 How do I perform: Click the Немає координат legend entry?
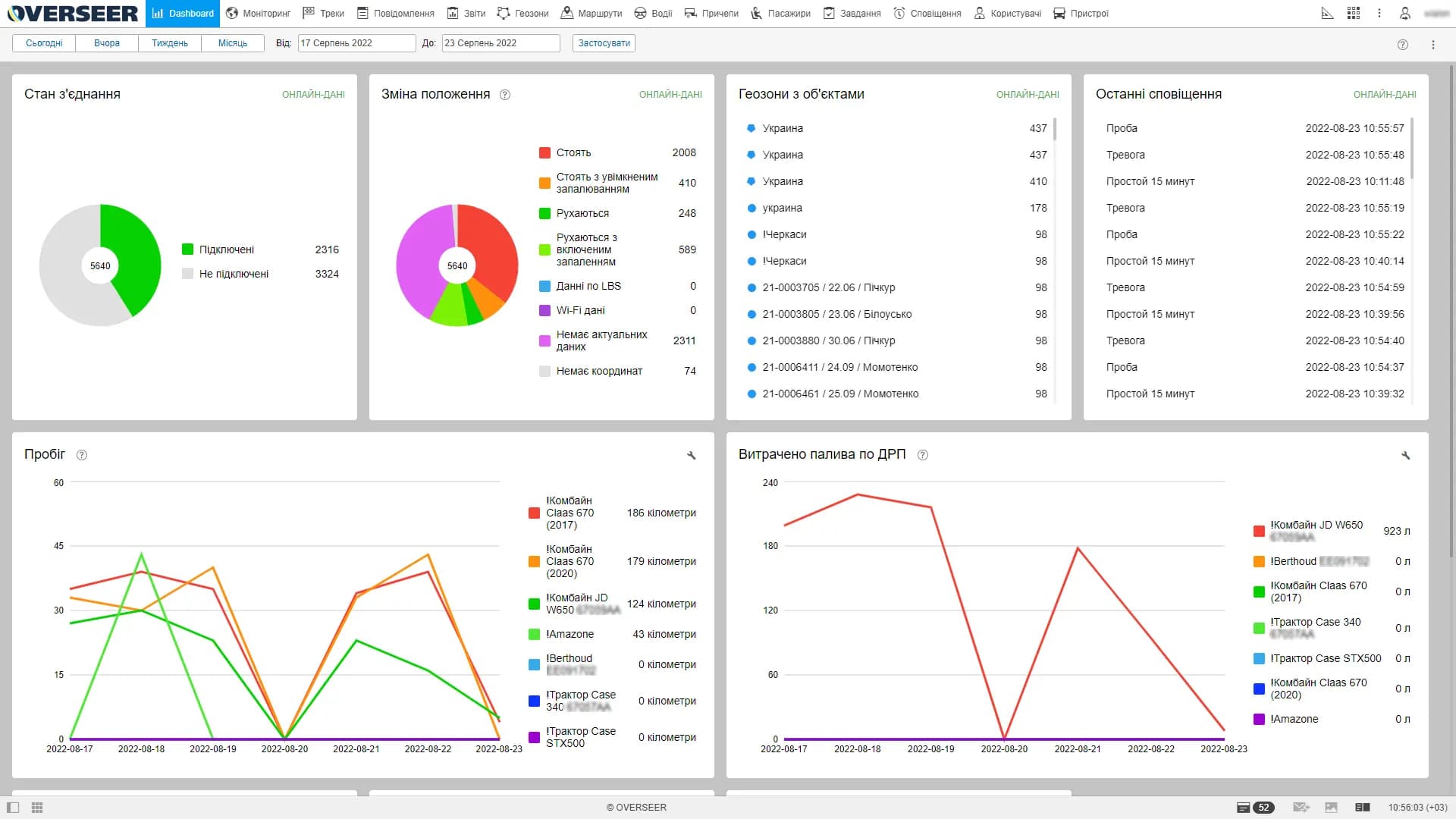click(x=617, y=371)
